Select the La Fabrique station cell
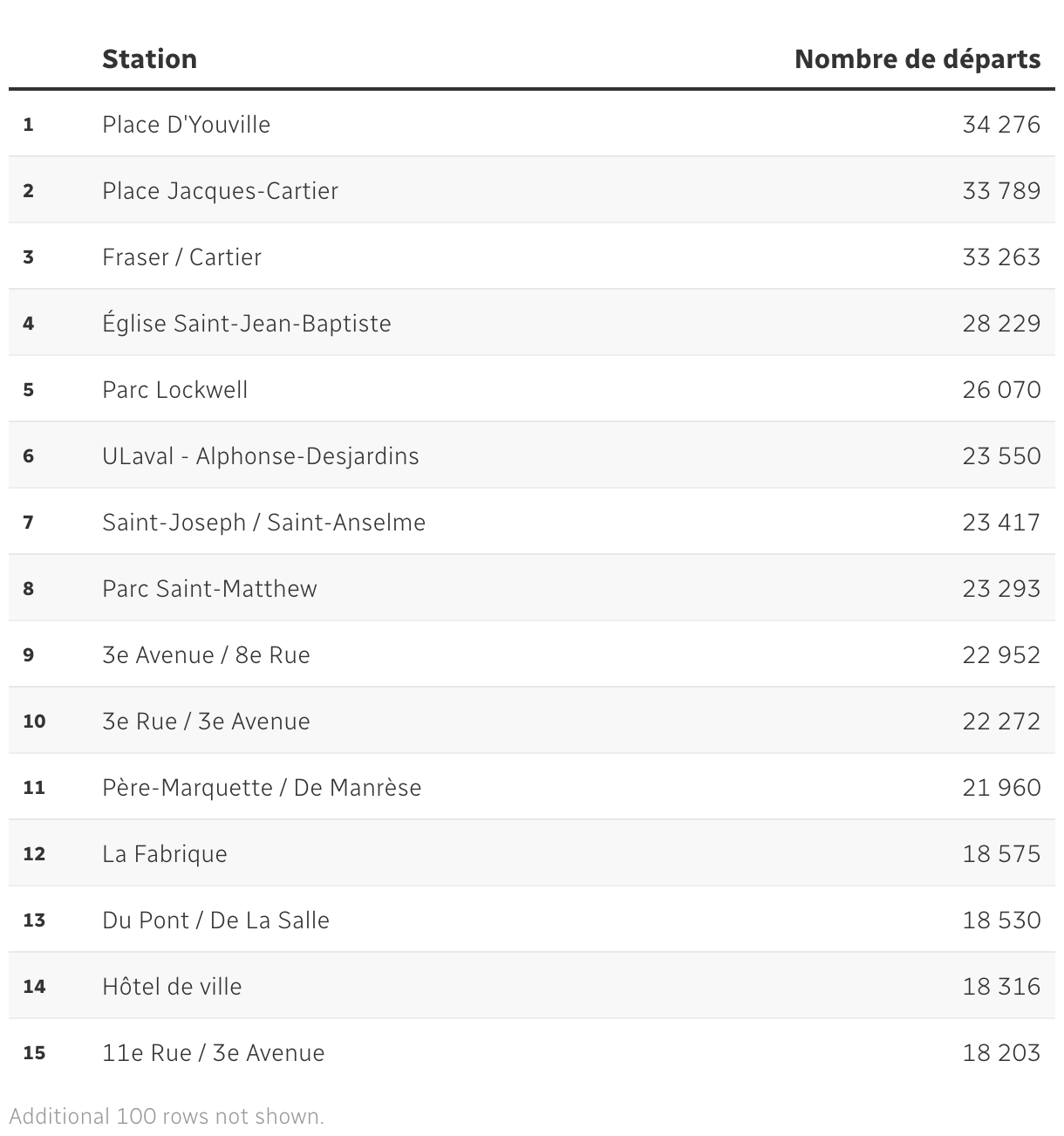 tap(164, 854)
